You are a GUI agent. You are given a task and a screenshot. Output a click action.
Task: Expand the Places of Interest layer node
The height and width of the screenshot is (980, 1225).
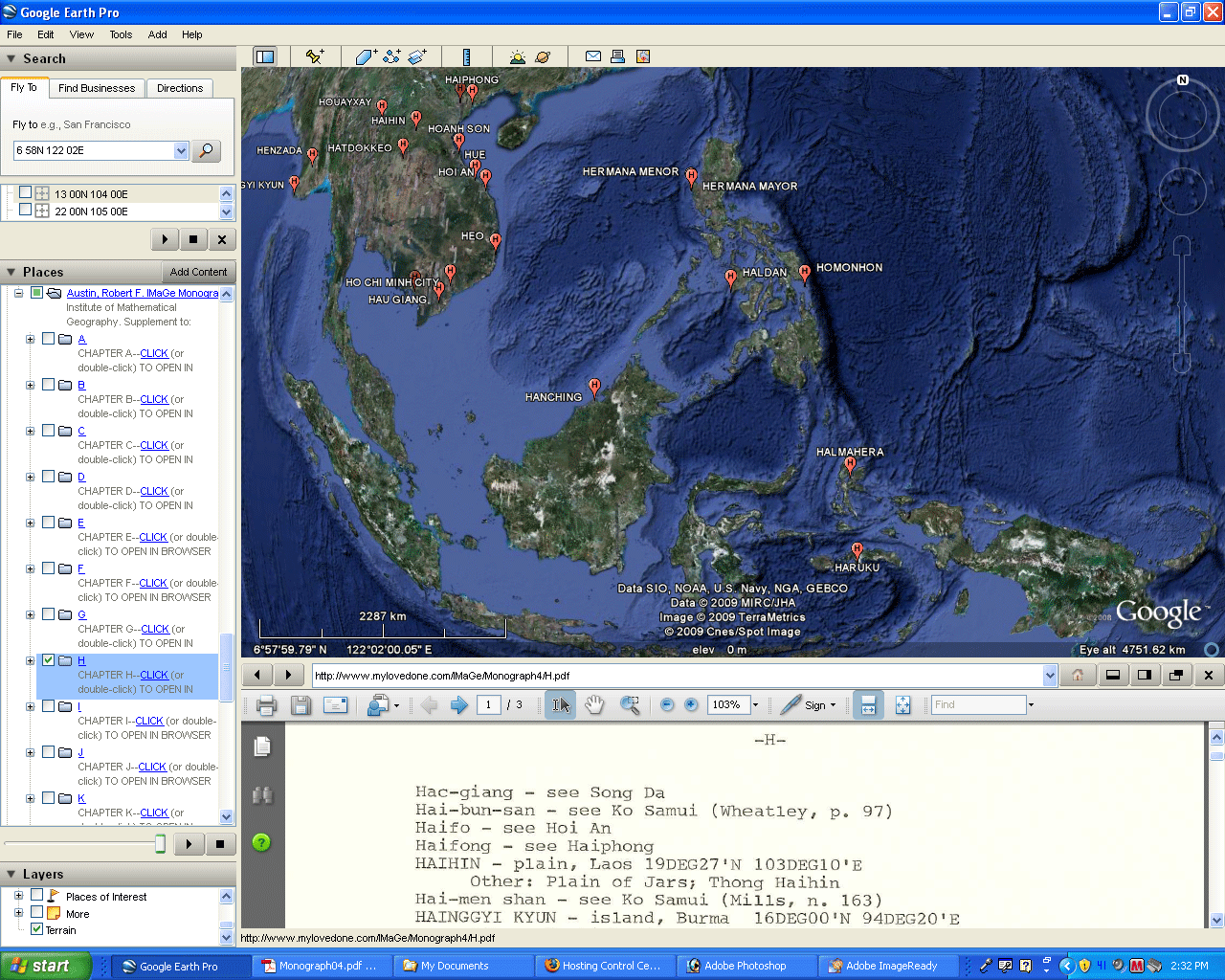(x=18, y=896)
